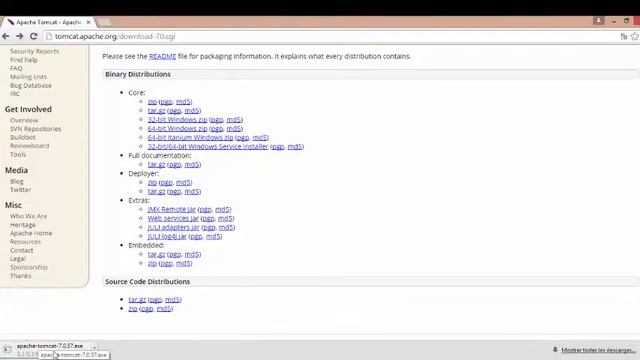This screenshot has height=360, width=640.
Task: Open Who We Are sidebar link
Action: point(29,216)
